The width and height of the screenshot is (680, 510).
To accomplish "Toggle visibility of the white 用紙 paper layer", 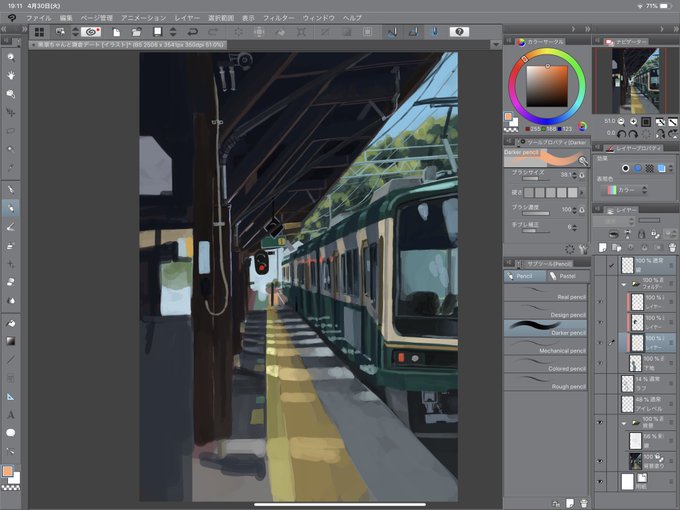I will pos(600,482).
